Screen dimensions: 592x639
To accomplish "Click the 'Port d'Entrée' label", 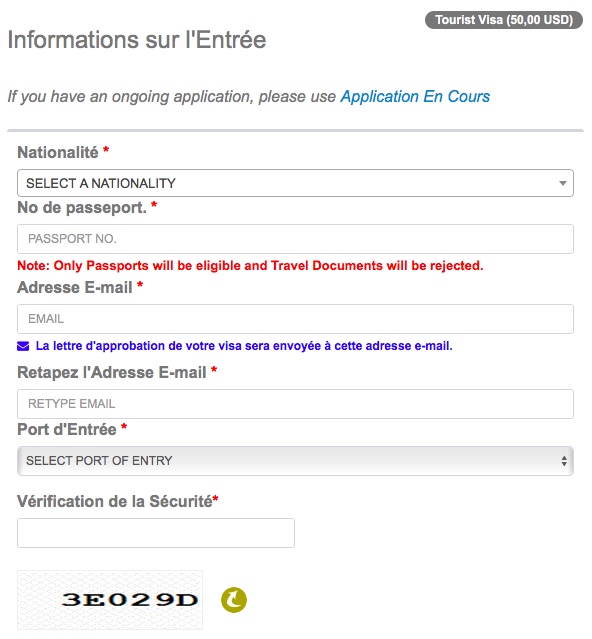I will [67, 430].
